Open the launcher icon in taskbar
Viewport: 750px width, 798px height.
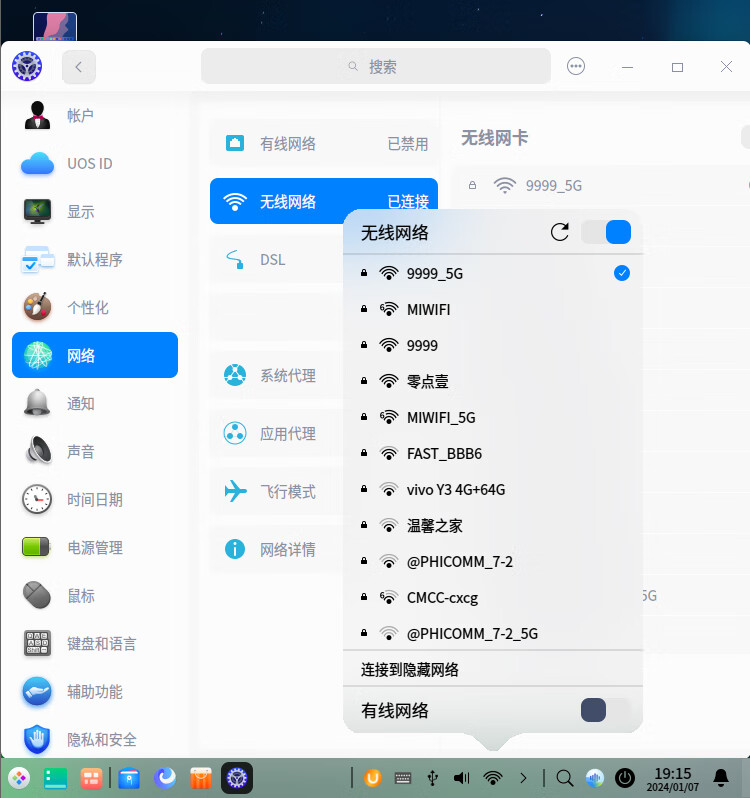pyautogui.click(x=19, y=778)
